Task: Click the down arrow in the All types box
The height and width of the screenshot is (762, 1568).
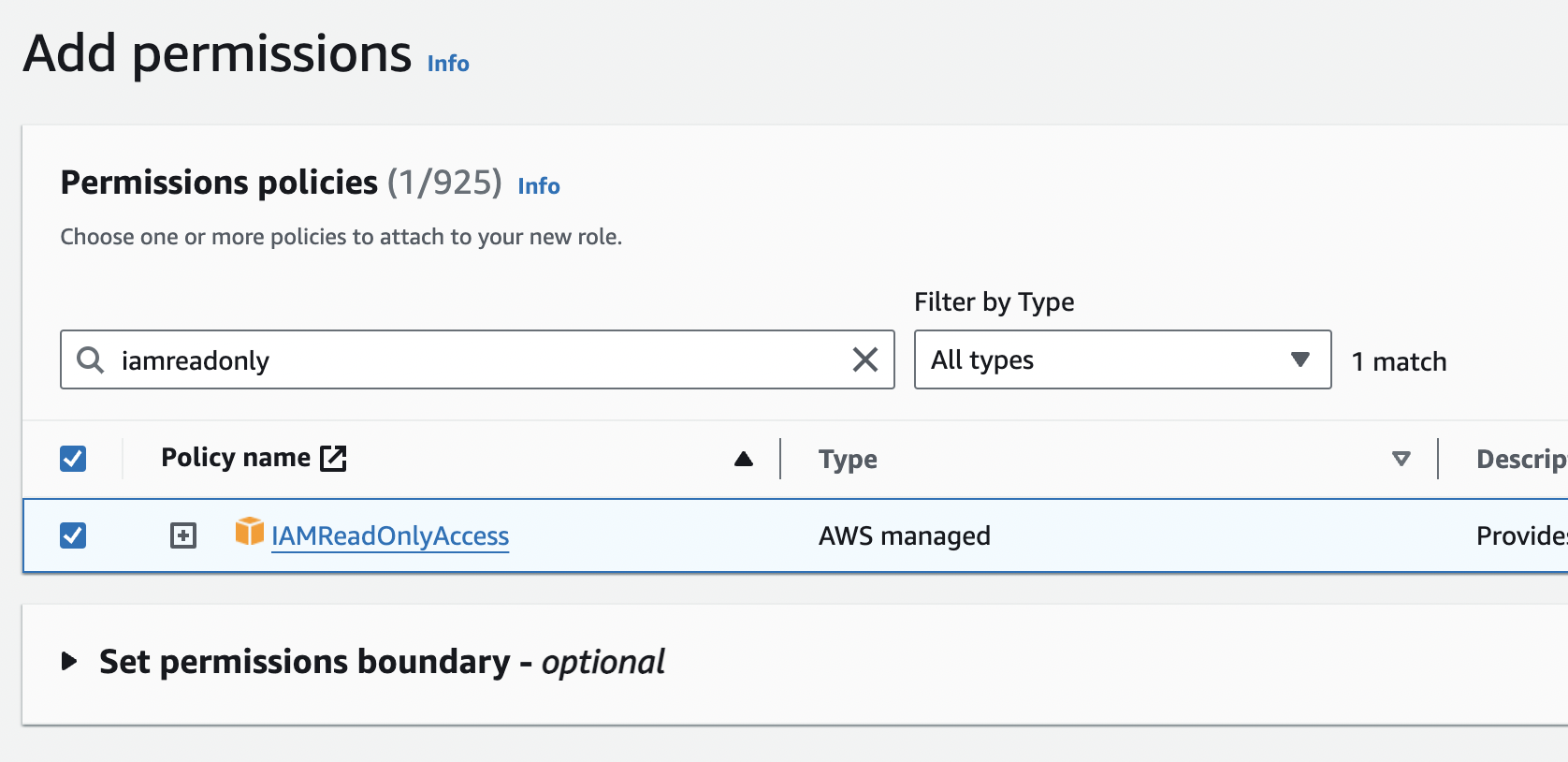Action: point(1299,359)
